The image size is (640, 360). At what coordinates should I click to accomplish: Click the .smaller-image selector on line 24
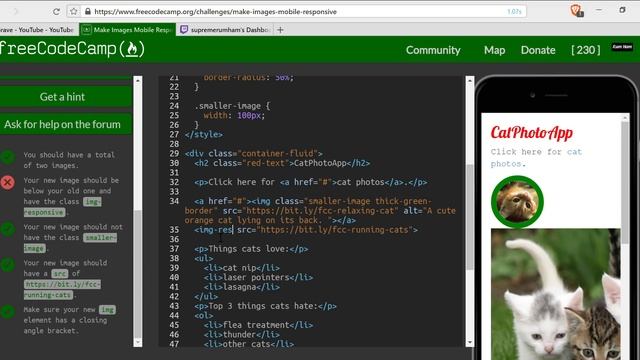[x=227, y=106]
